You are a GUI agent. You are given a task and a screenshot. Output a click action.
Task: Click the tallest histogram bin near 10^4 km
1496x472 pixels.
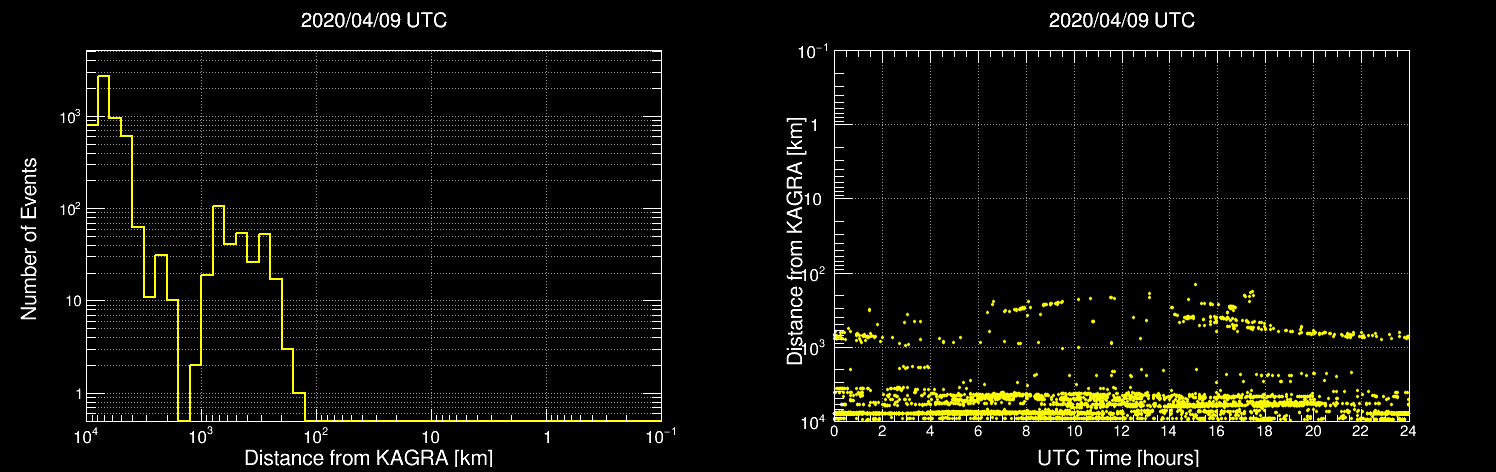[103, 248]
